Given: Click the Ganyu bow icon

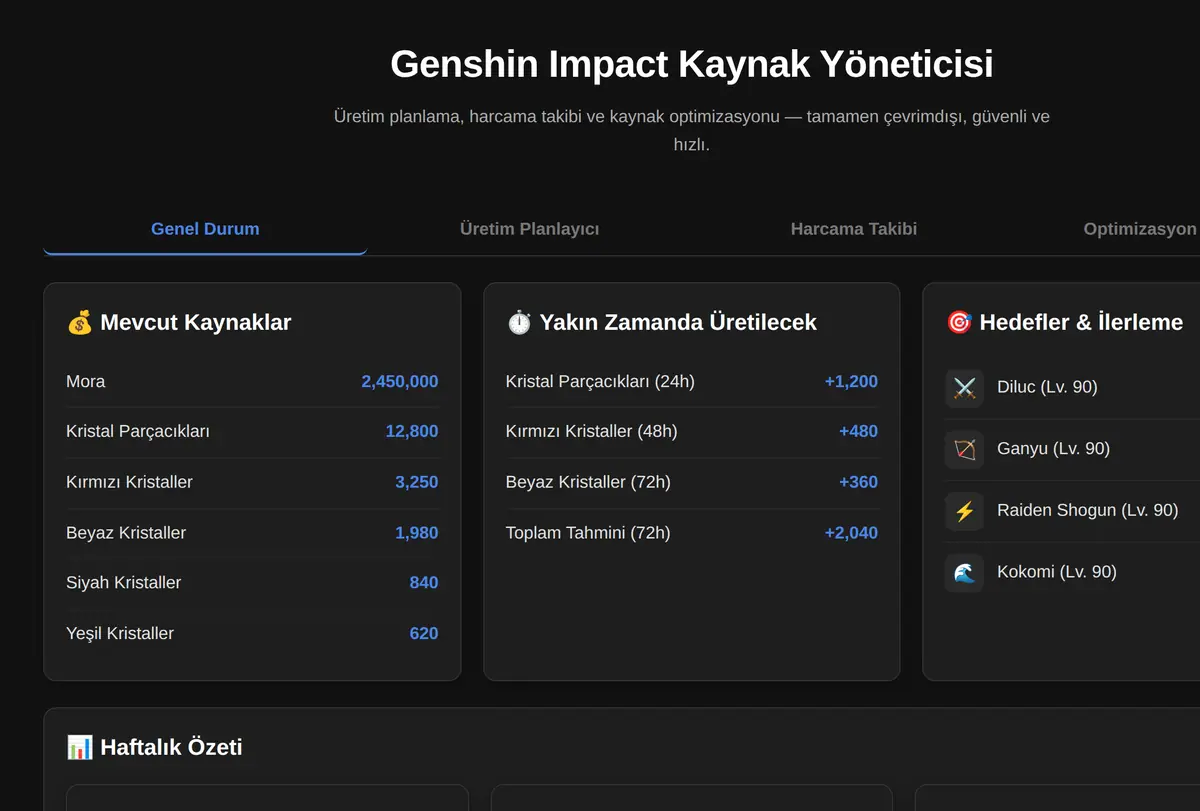Looking at the screenshot, I should [x=964, y=449].
